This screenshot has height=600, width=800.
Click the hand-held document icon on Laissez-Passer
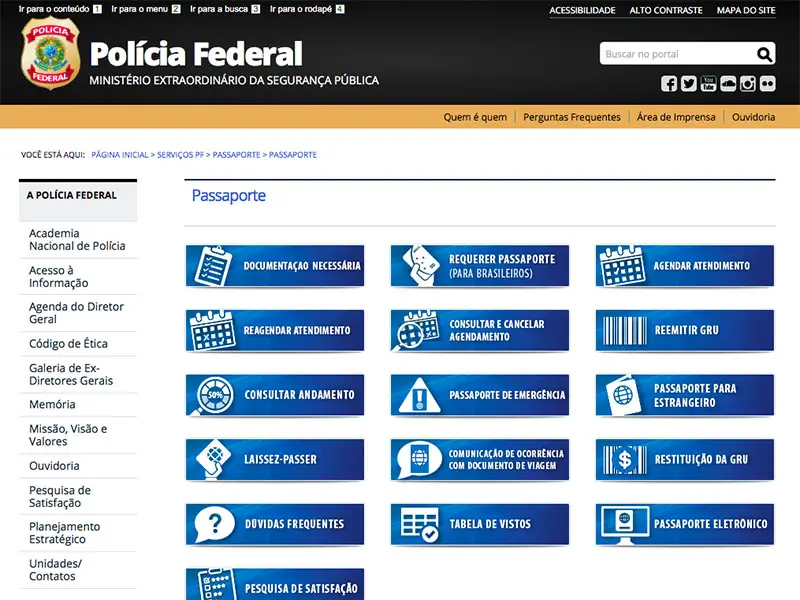coord(213,459)
